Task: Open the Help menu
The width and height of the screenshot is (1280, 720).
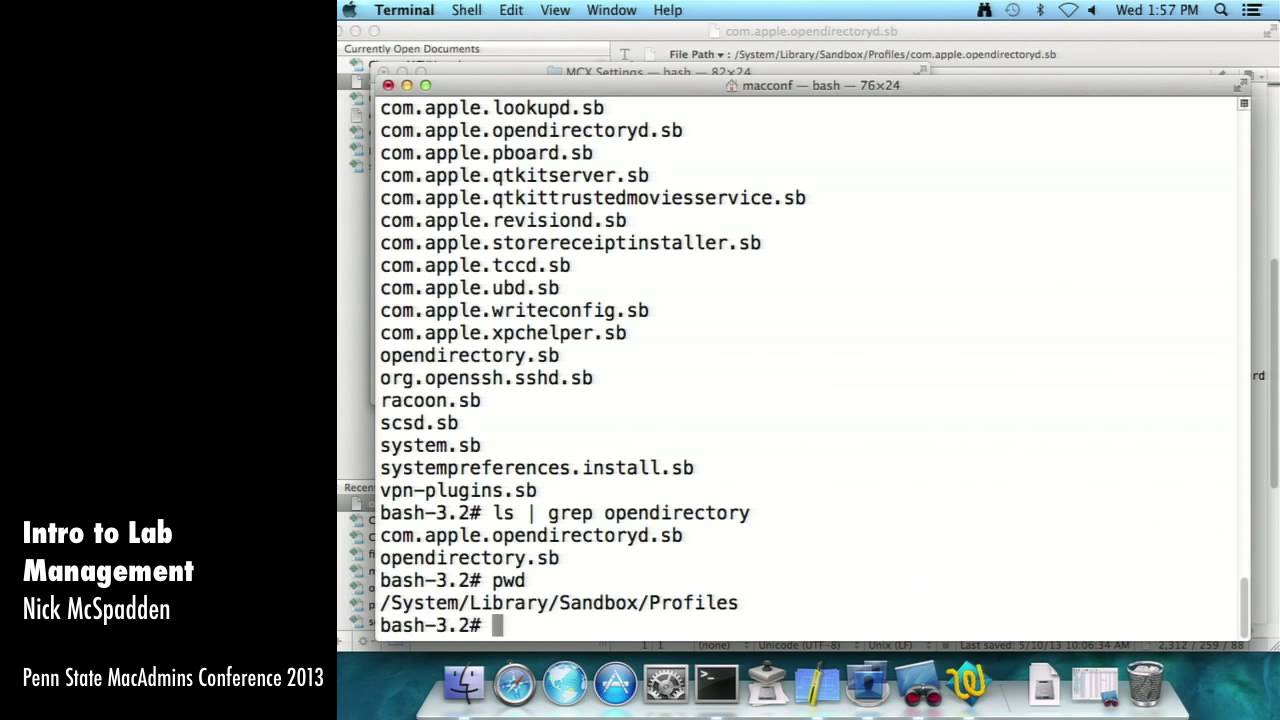Action: (668, 10)
